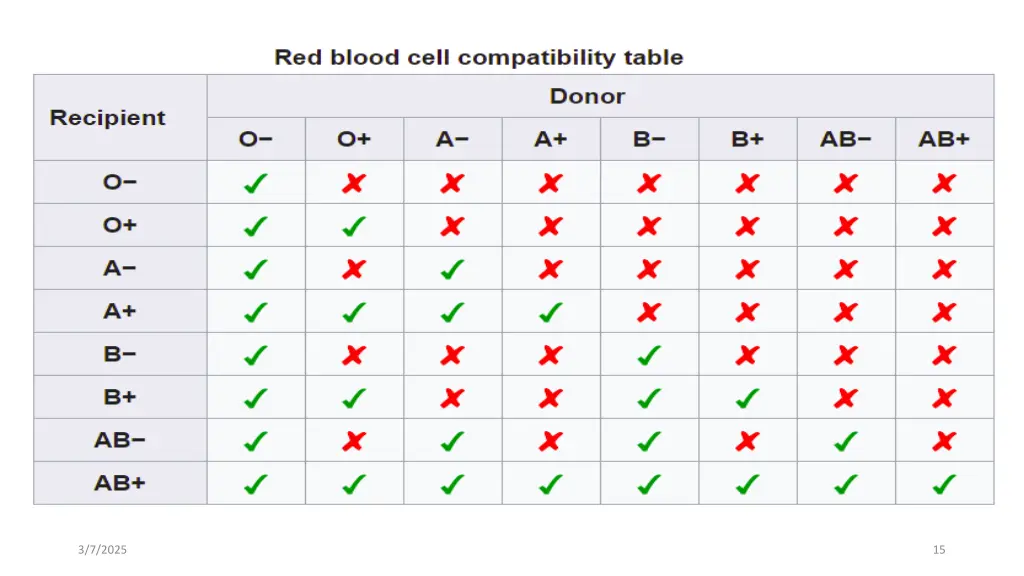This screenshot has width=1024, height=576.
Task: Click the check for O+ recipient, O+ donor
Action: pos(353,227)
